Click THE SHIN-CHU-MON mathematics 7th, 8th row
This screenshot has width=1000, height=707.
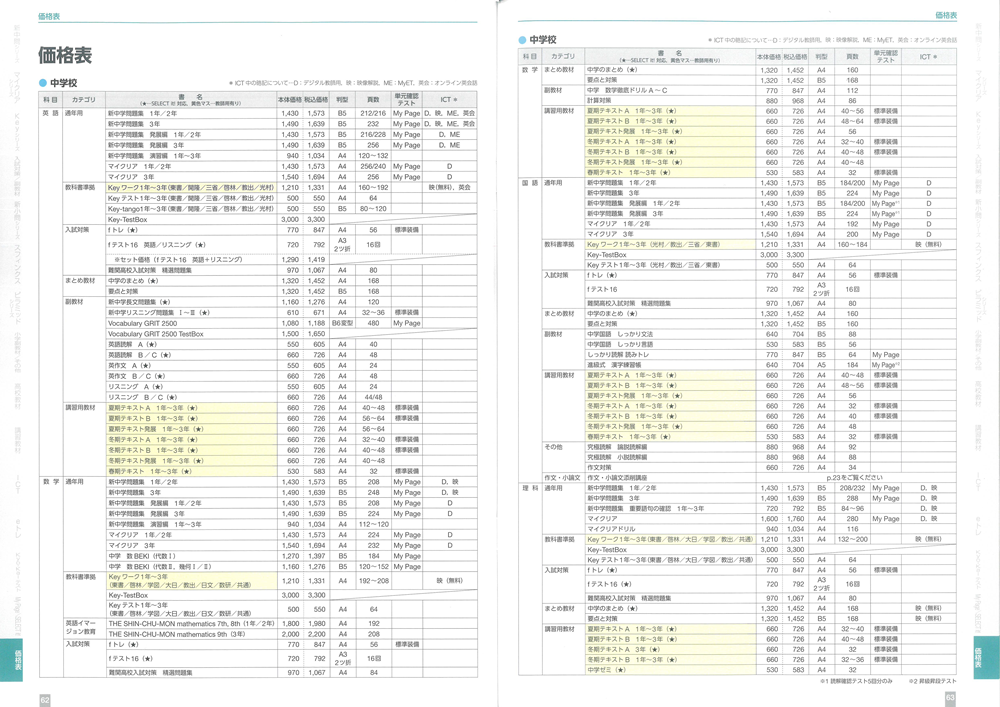(191, 623)
